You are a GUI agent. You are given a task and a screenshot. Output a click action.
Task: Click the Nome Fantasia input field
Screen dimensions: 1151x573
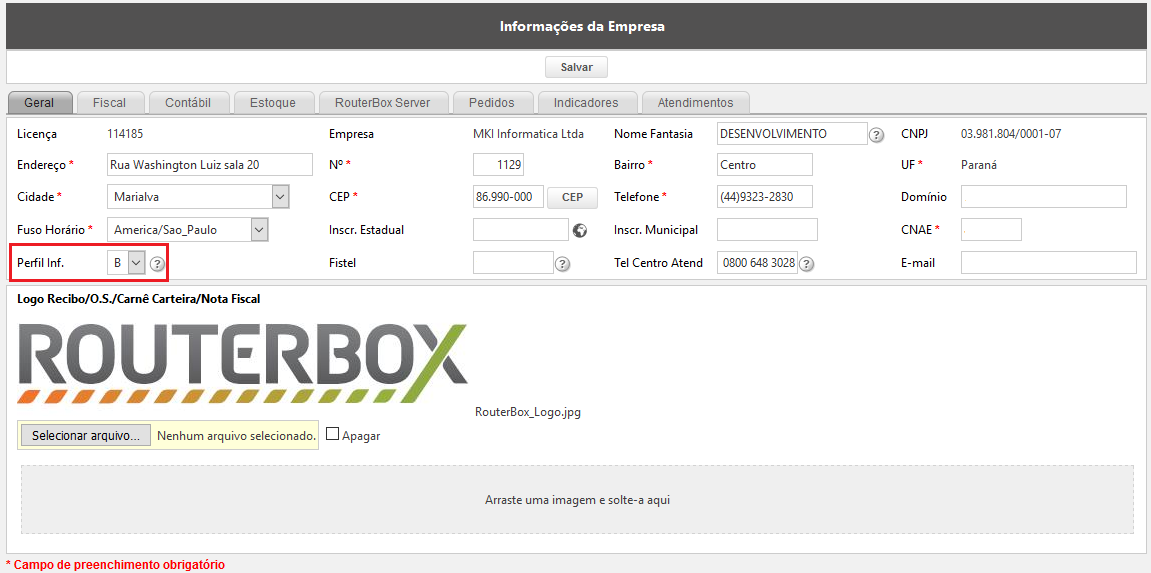point(793,134)
